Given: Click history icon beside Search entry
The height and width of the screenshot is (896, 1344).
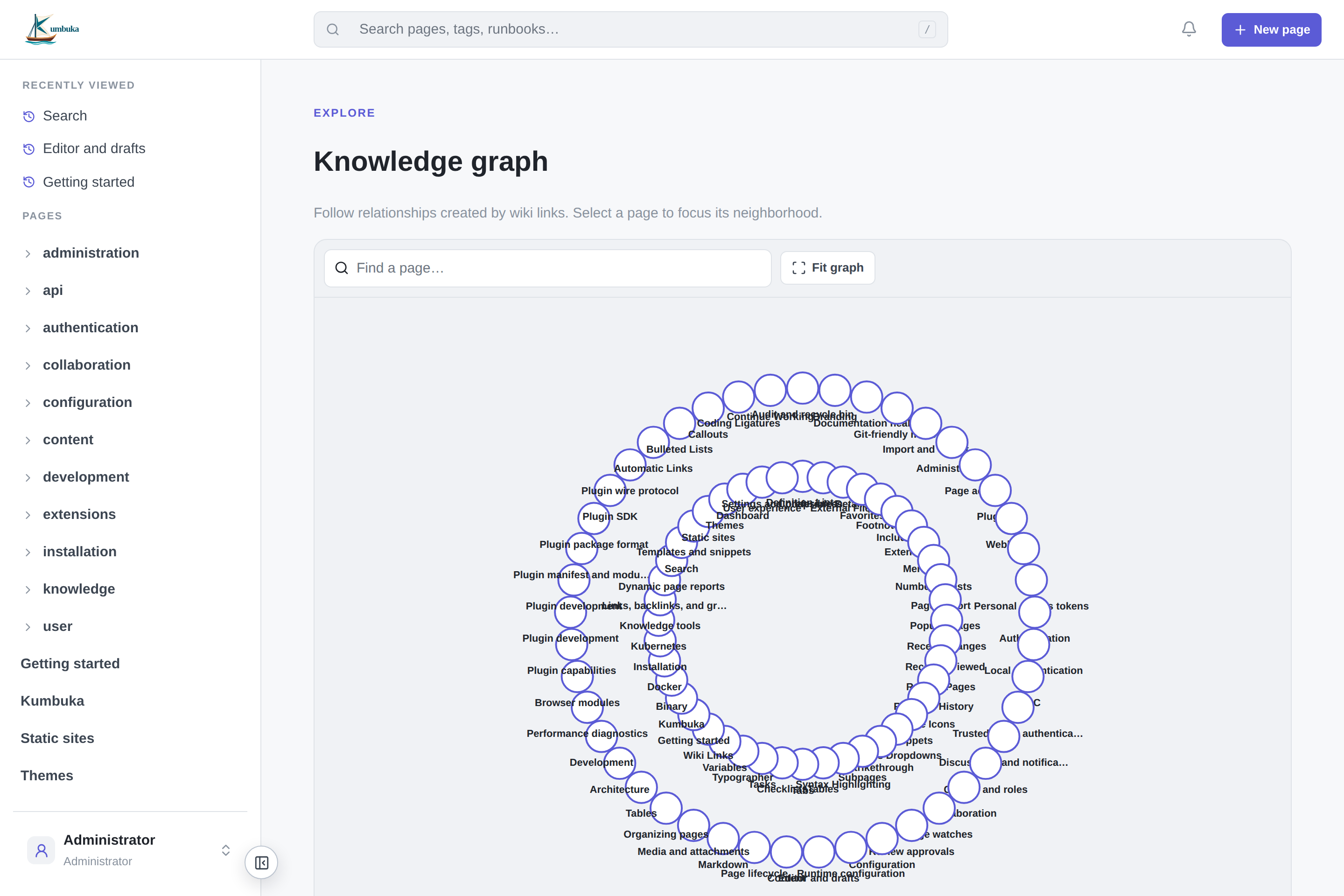Looking at the screenshot, I should 28,116.
